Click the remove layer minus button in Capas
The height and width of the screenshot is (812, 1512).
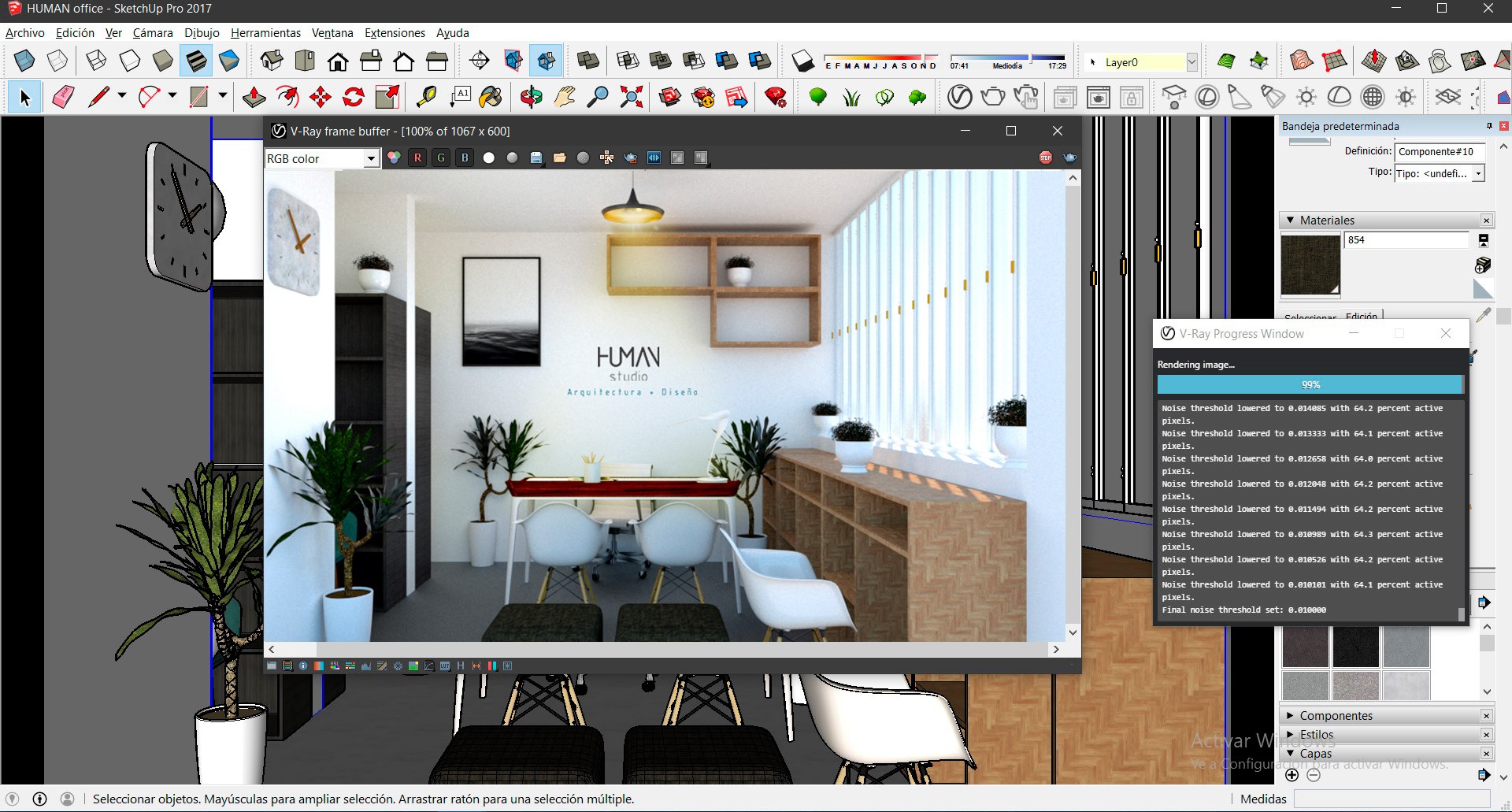[x=1314, y=775]
